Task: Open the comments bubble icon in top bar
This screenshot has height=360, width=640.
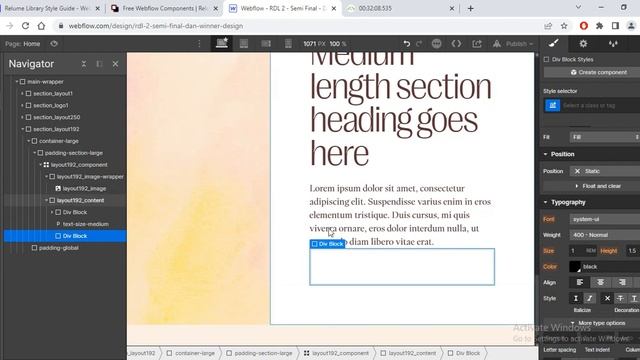Action: click(436, 43)
